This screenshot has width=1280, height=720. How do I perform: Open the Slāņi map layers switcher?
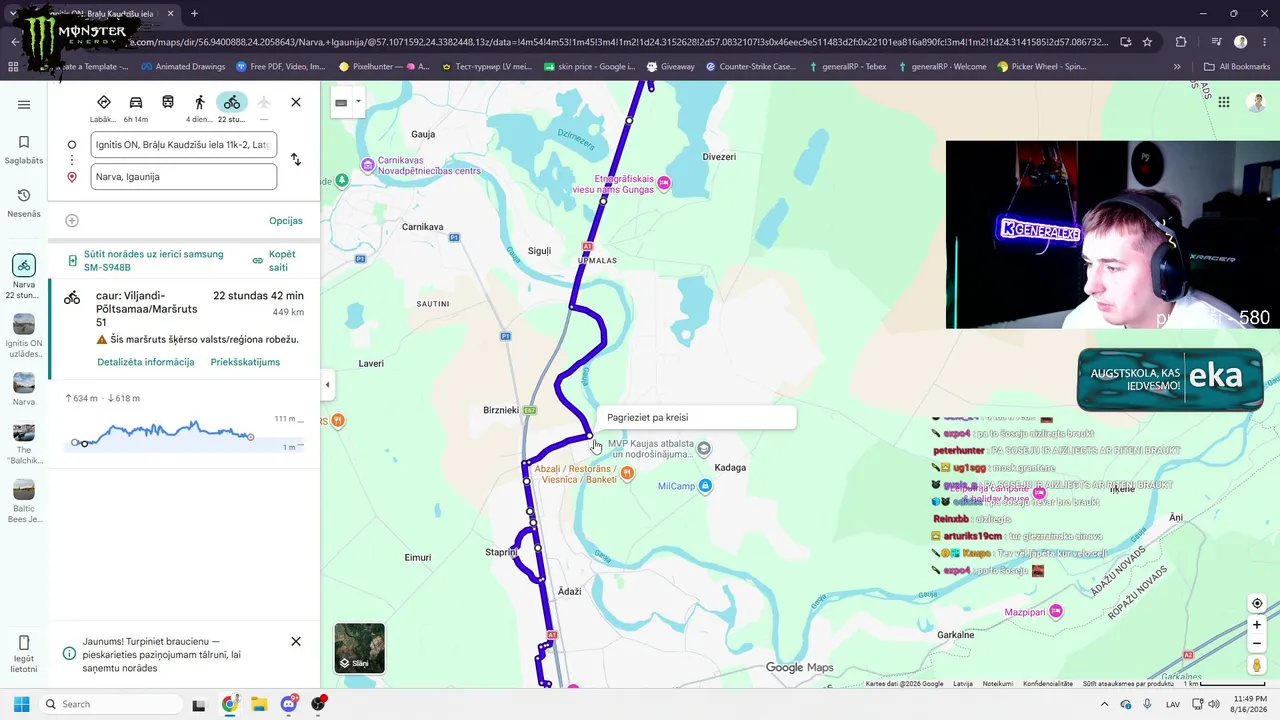(359, 648)
